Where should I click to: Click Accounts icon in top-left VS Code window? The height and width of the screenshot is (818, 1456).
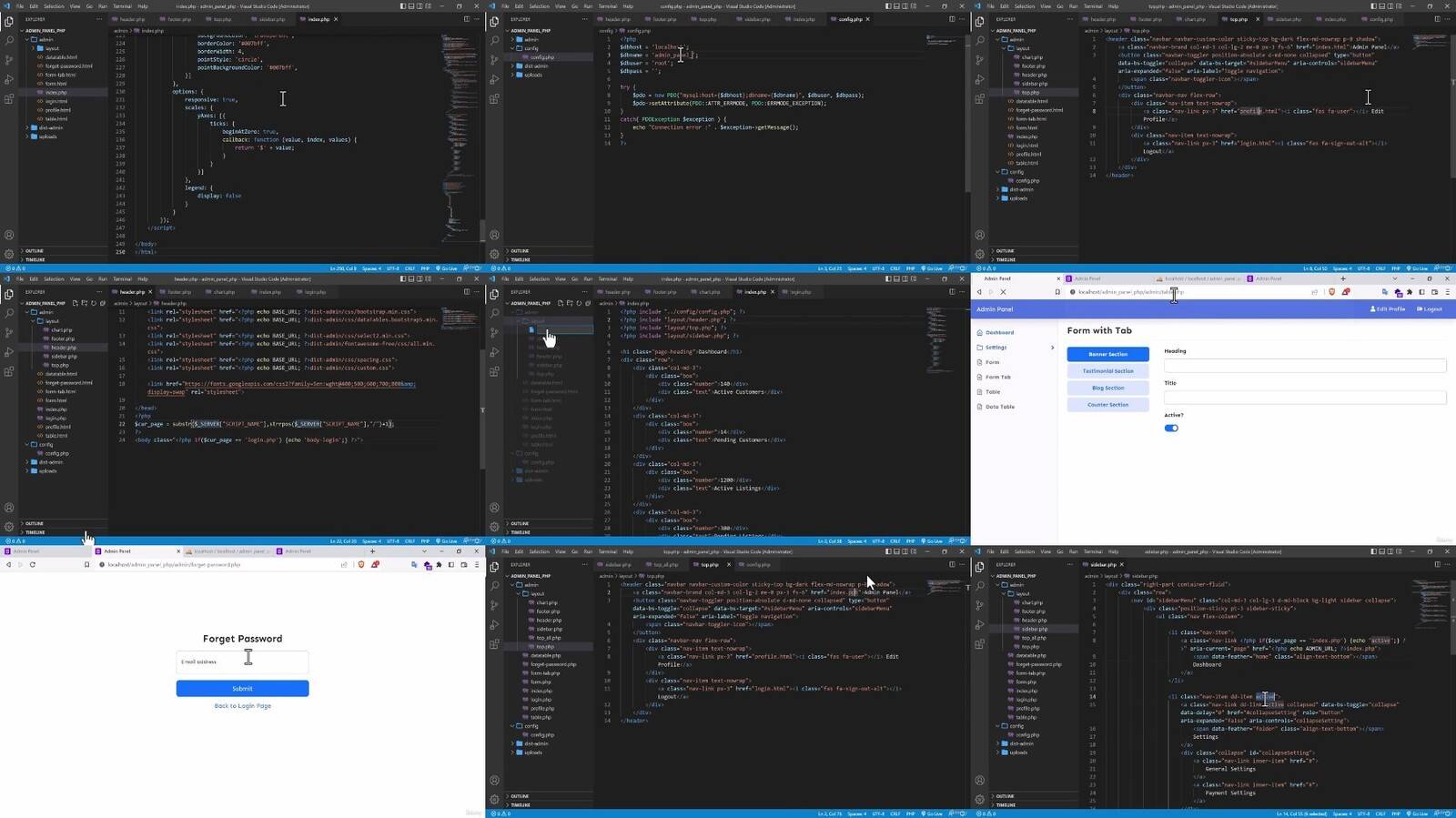coord(9,235)
